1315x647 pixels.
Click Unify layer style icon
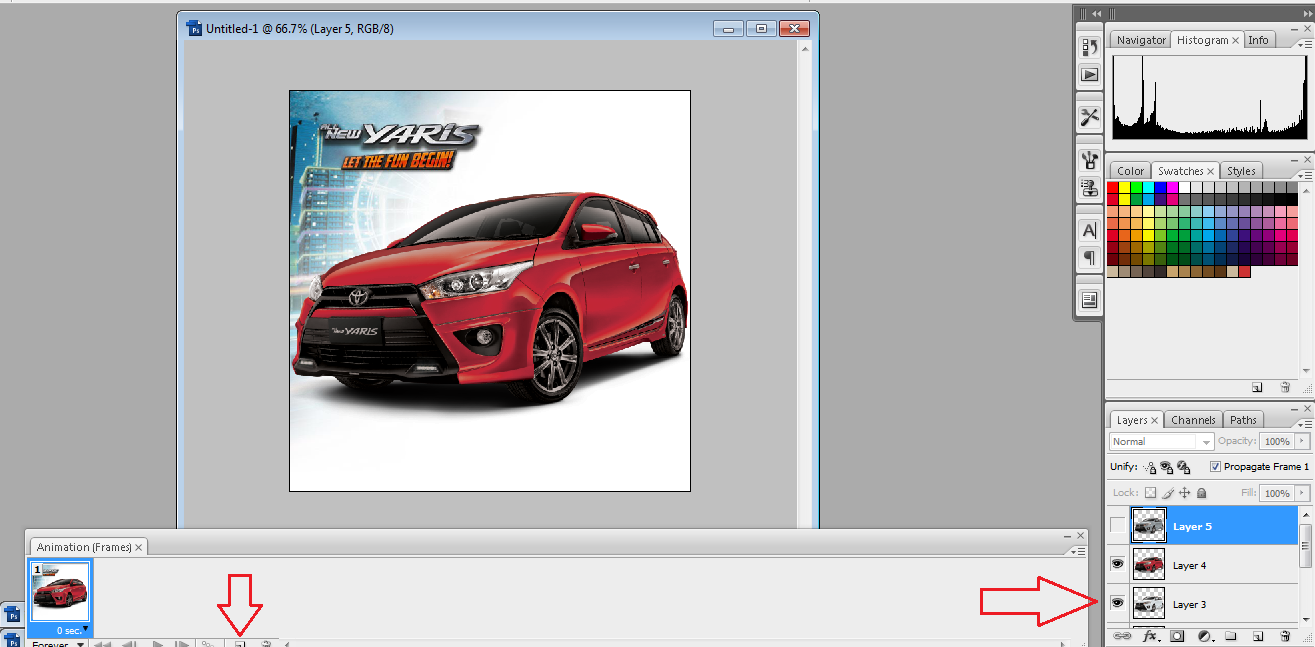tap(1184, 467)
